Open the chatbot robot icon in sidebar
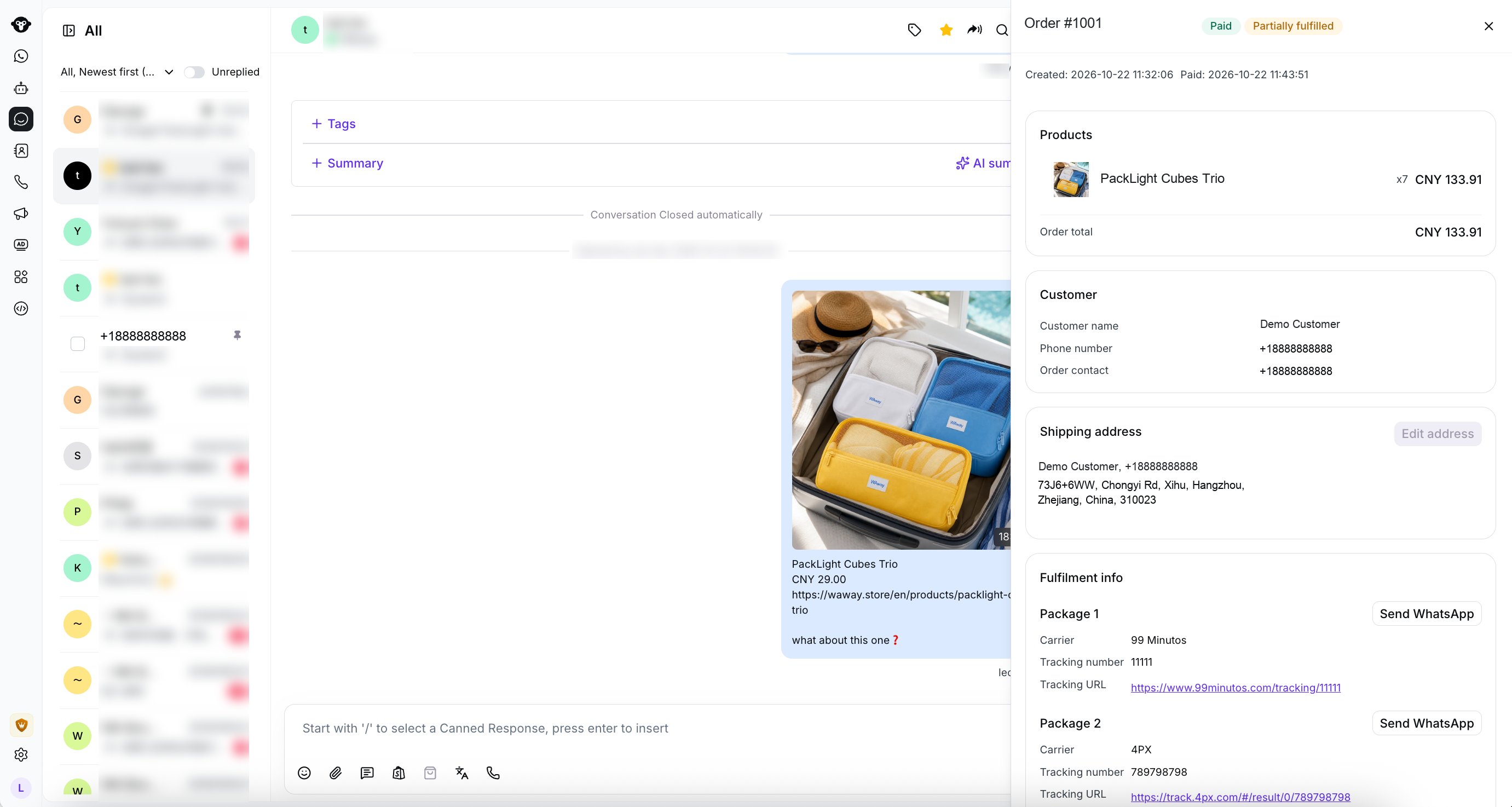 (x=21, y=88)
